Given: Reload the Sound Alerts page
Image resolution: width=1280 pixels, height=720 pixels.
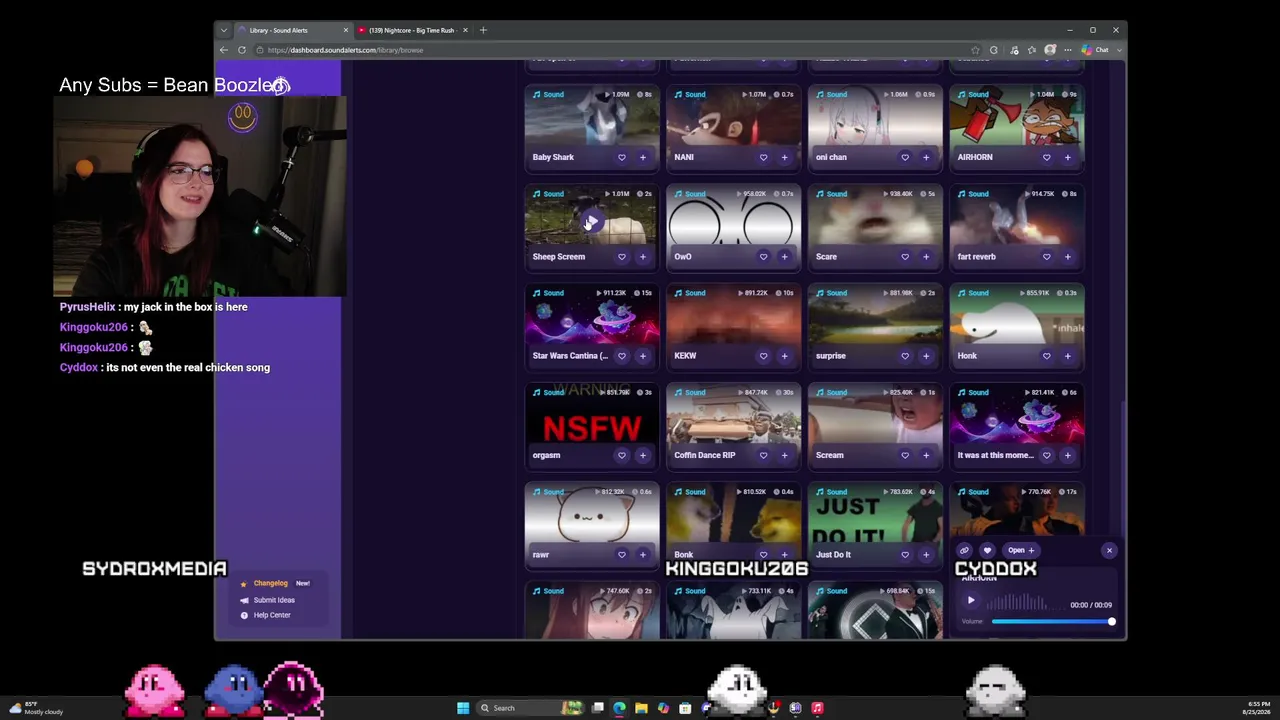Looking at the screenshot, I should pyautogui.click(x=242, y=50).
